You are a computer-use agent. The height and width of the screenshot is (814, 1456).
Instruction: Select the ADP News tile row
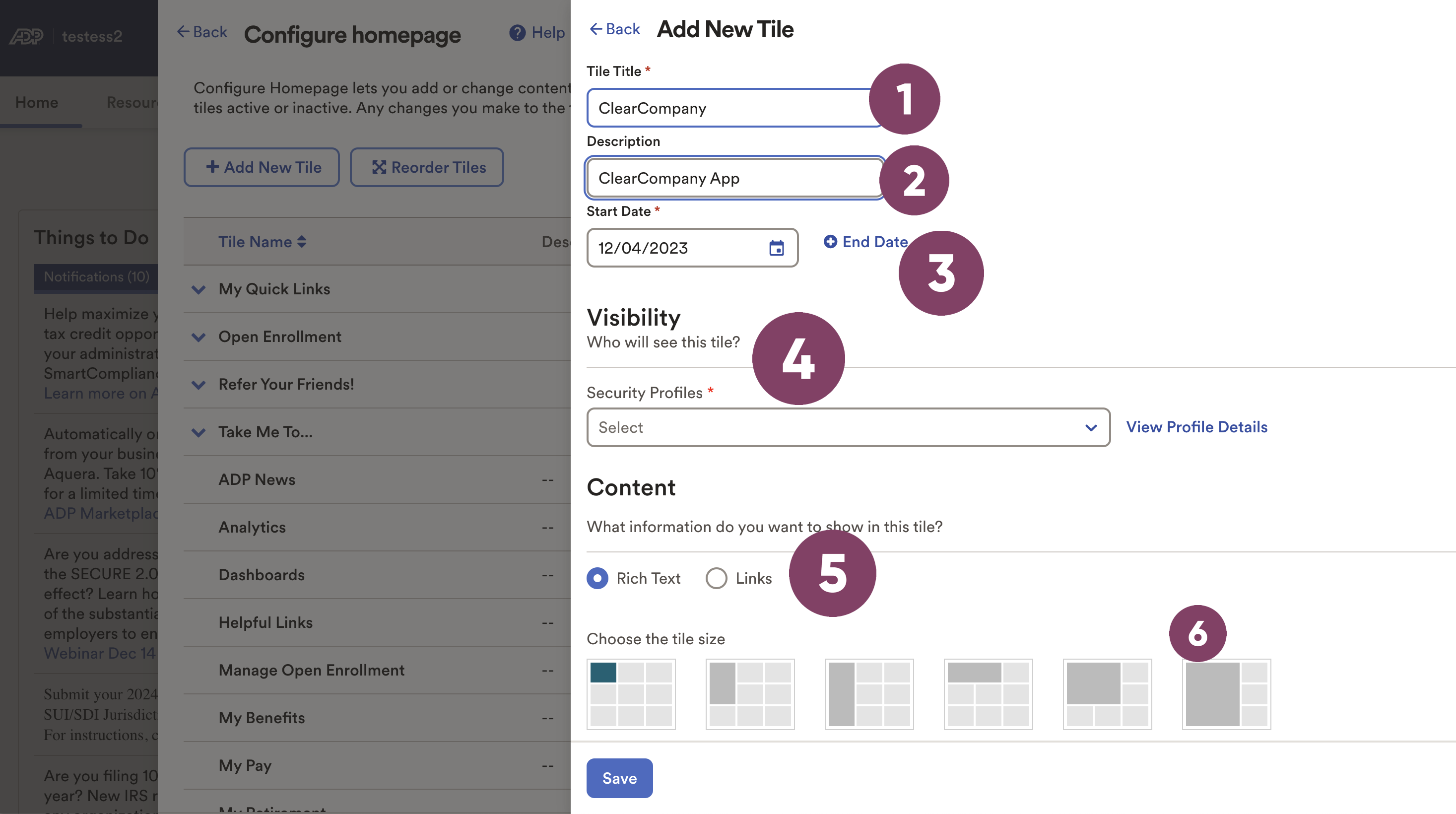pyautogui.click(x=377, y=479)
